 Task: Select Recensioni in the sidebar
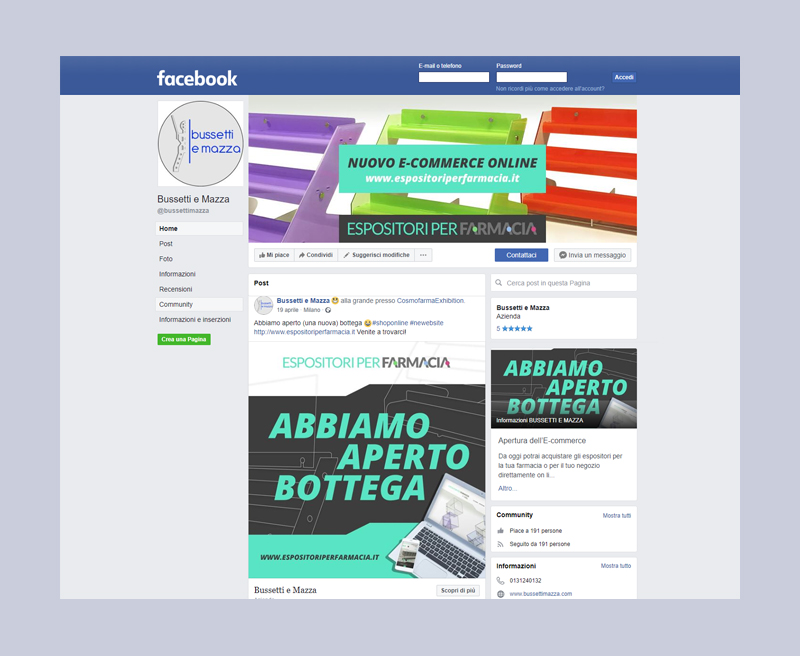[176, 289]
